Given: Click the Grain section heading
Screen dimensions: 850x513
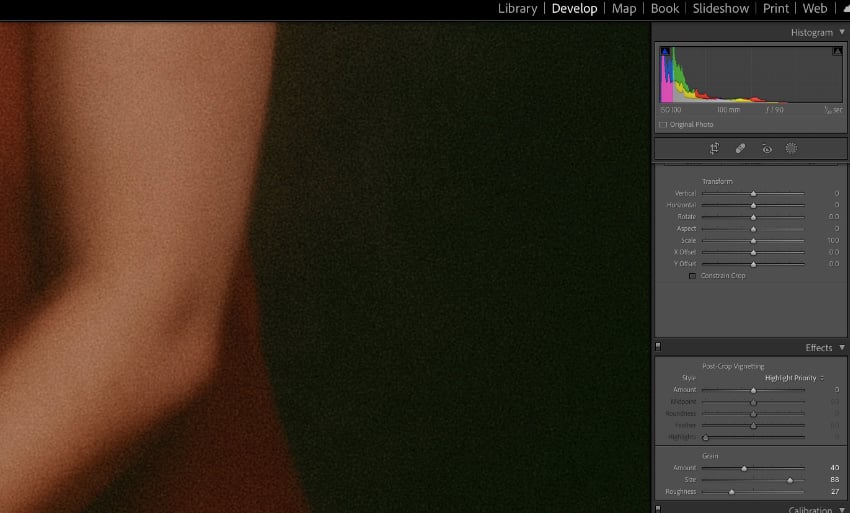Looking at the screenshot, I should 710,456.
